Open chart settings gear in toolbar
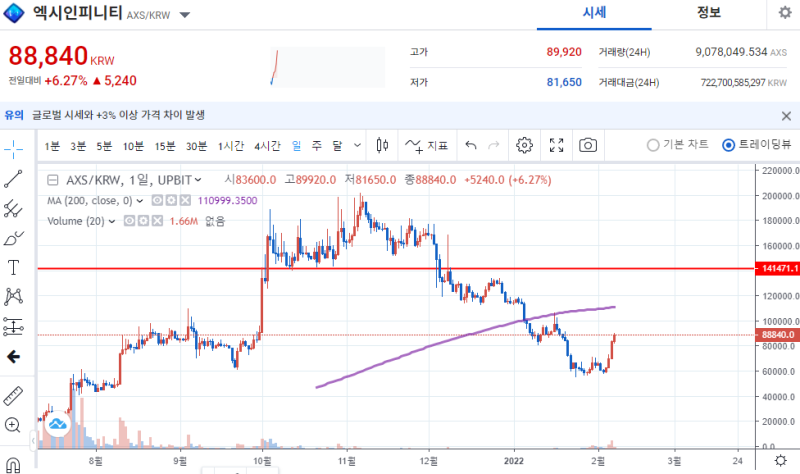This screenshot has height=474, width=800. click(524, 145)
